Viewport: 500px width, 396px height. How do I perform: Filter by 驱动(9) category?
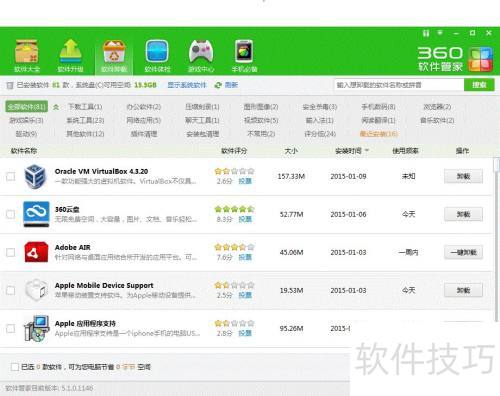26,134
